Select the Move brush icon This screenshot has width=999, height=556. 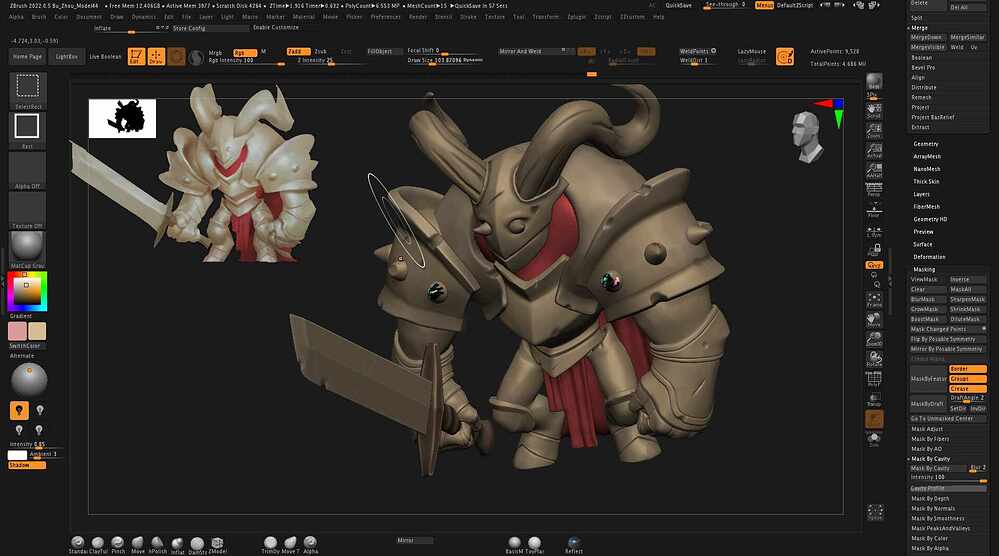tap(138, 545)
